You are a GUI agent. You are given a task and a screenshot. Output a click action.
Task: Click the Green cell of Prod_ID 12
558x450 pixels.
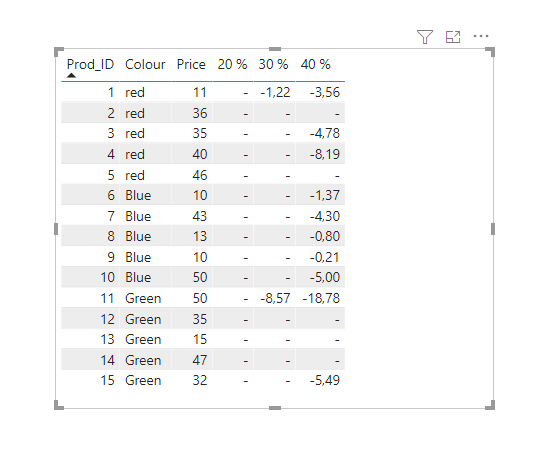pyautogui.click(x=143, y=319)
